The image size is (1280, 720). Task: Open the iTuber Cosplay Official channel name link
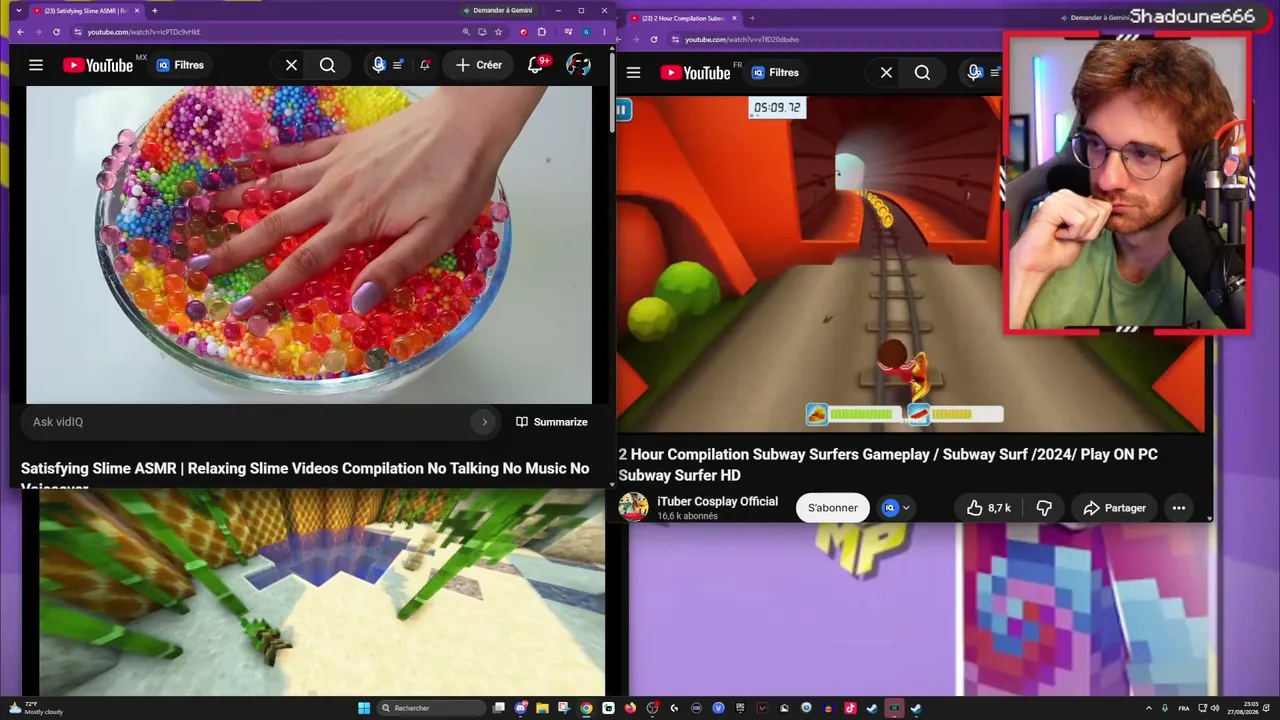[x=717, y=501]
